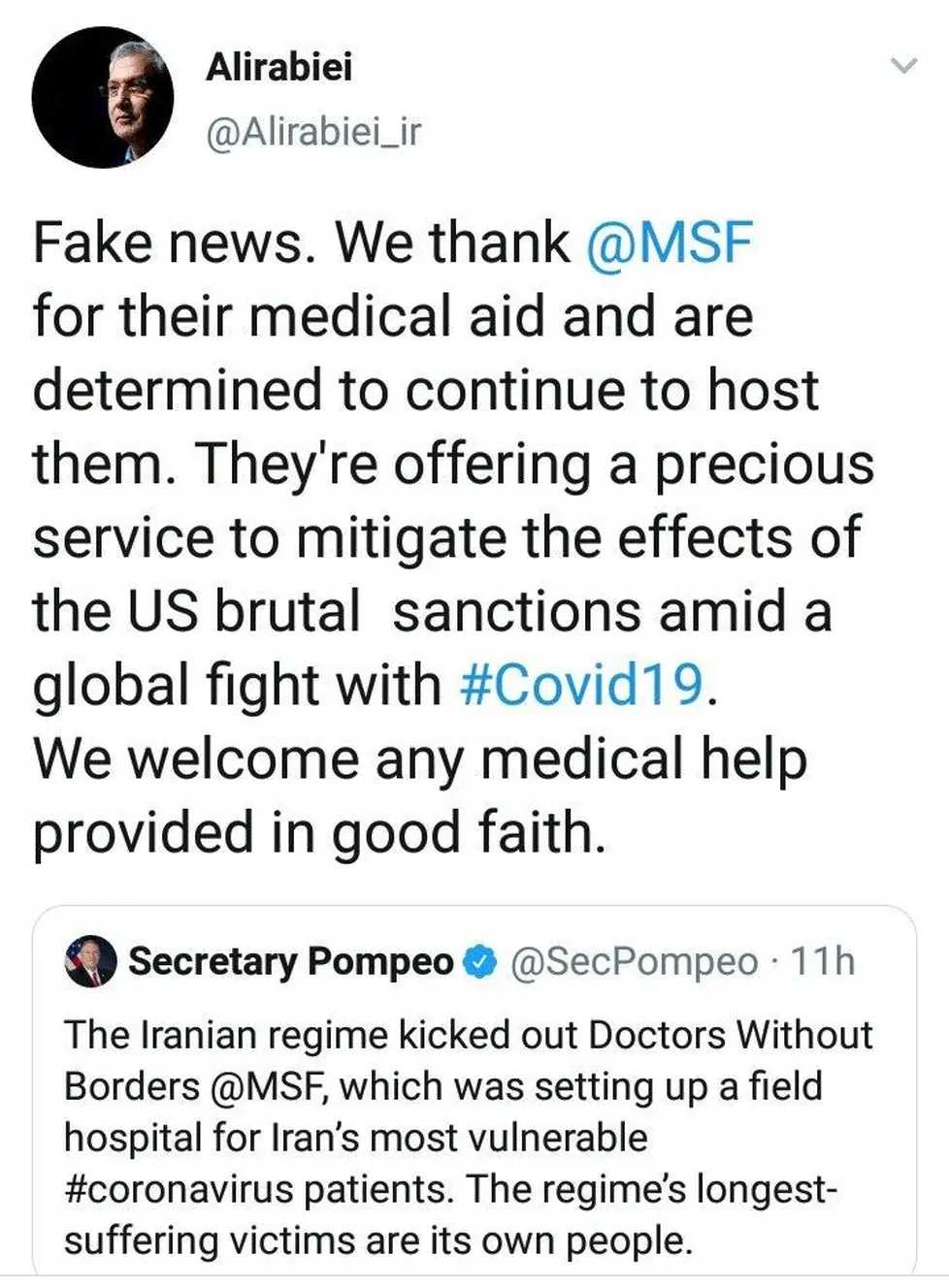This screenshot has height=1288, width=949.
Task: Click Secretary Pompeo's small avatar icon
Action: (x=90, y=961)
